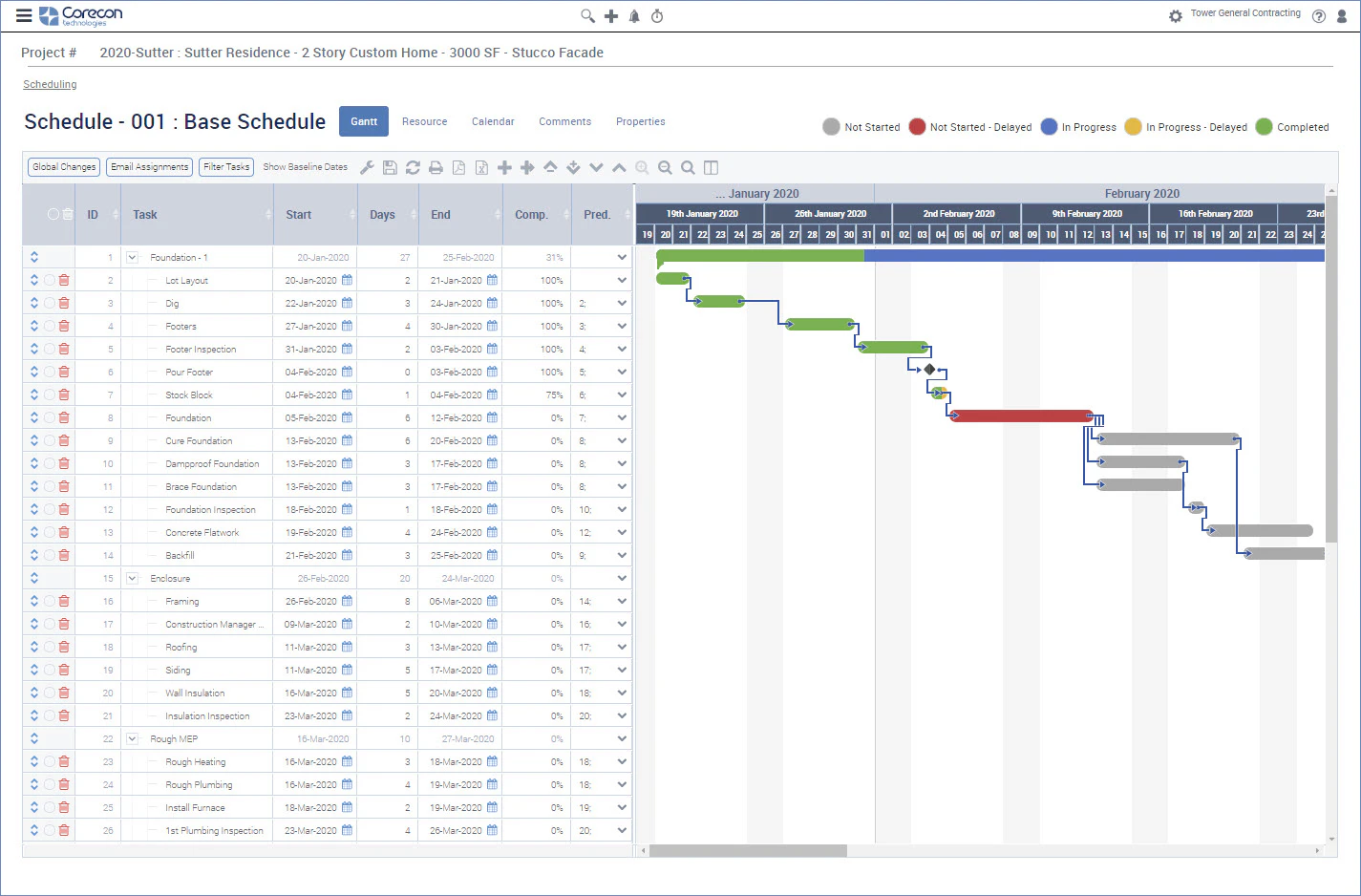Click the wrench settings icon in toolbar
This screenshot has height=896, width=1361.
pyautogui.click(x=367, y=167)
